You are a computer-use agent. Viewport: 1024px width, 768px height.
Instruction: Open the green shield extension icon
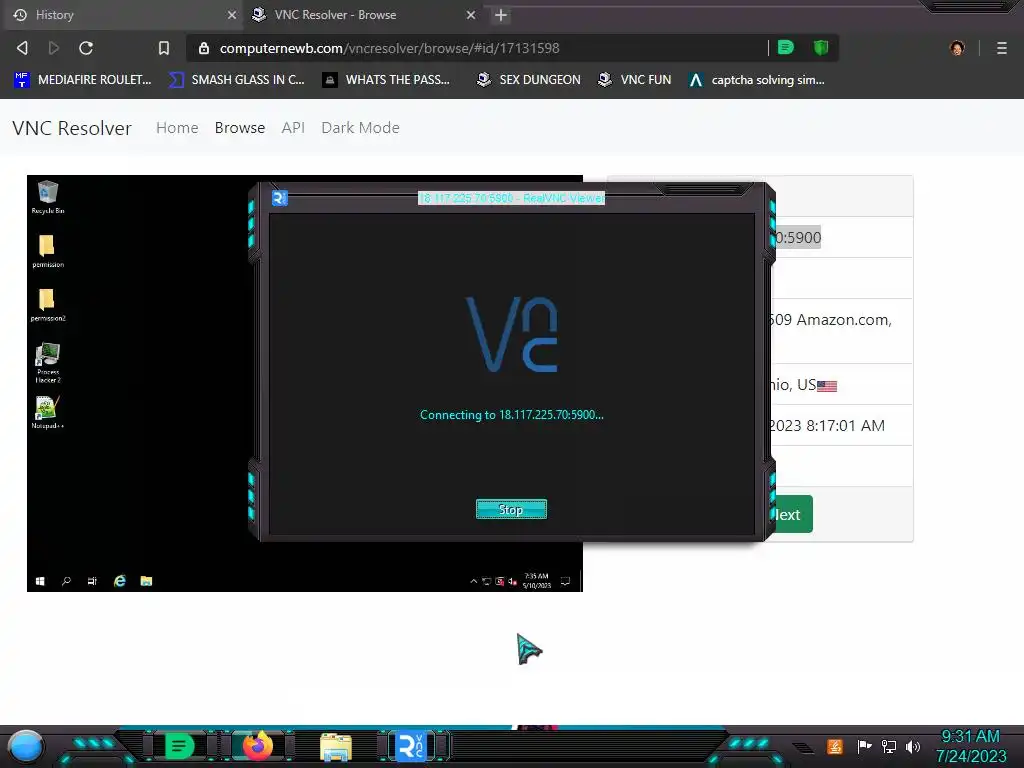821,48
